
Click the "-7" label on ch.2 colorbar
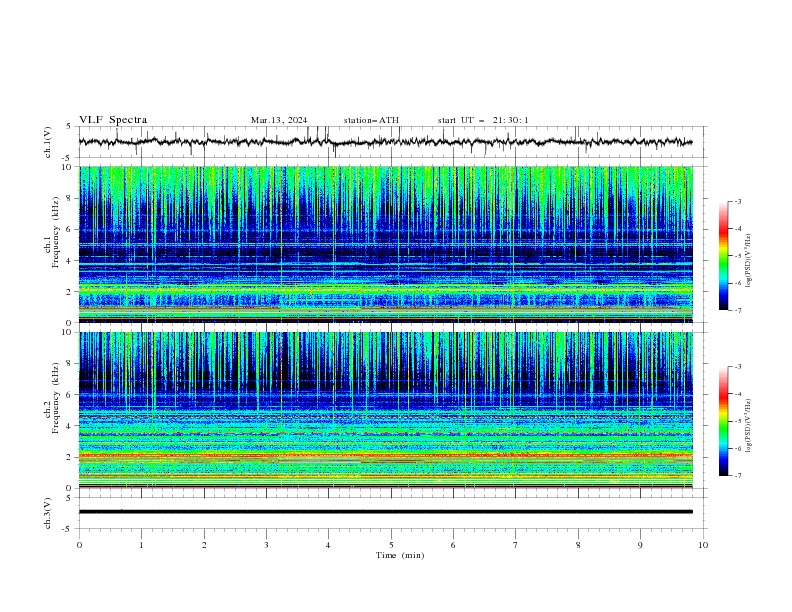tap(738, 475)
